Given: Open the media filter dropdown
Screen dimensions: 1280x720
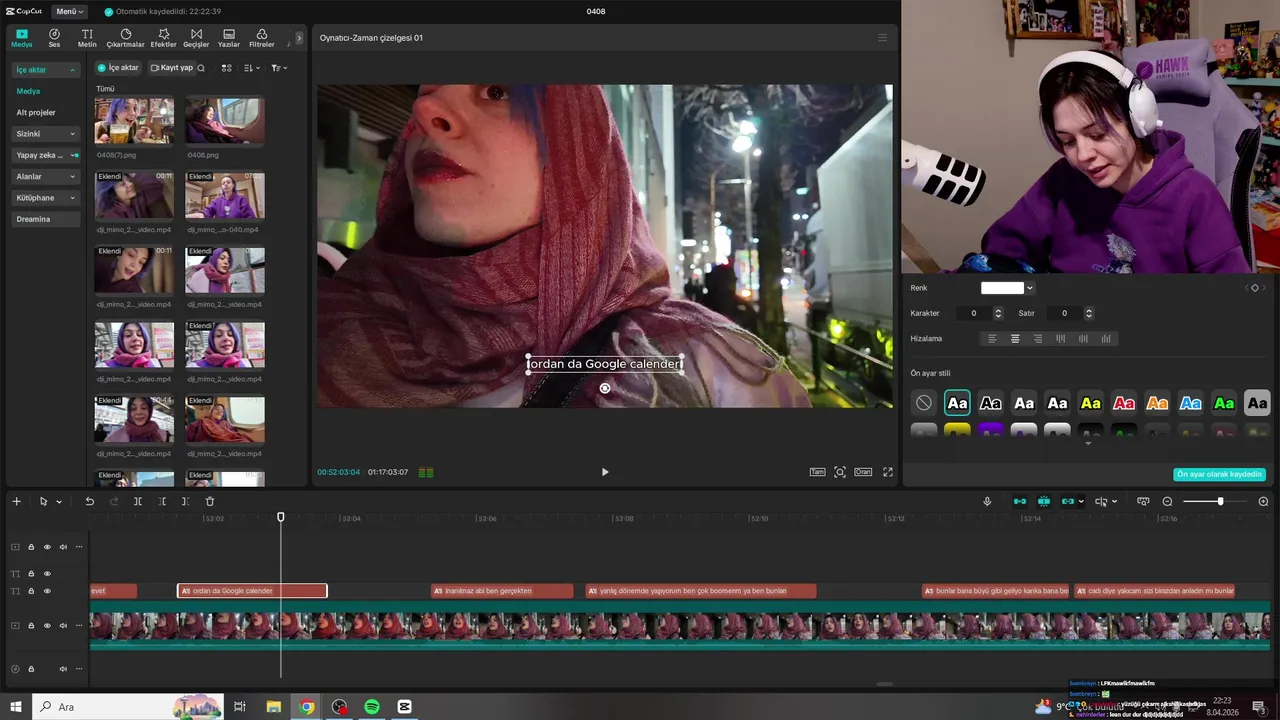Looking at the screenshot, I should pos(279,68).
